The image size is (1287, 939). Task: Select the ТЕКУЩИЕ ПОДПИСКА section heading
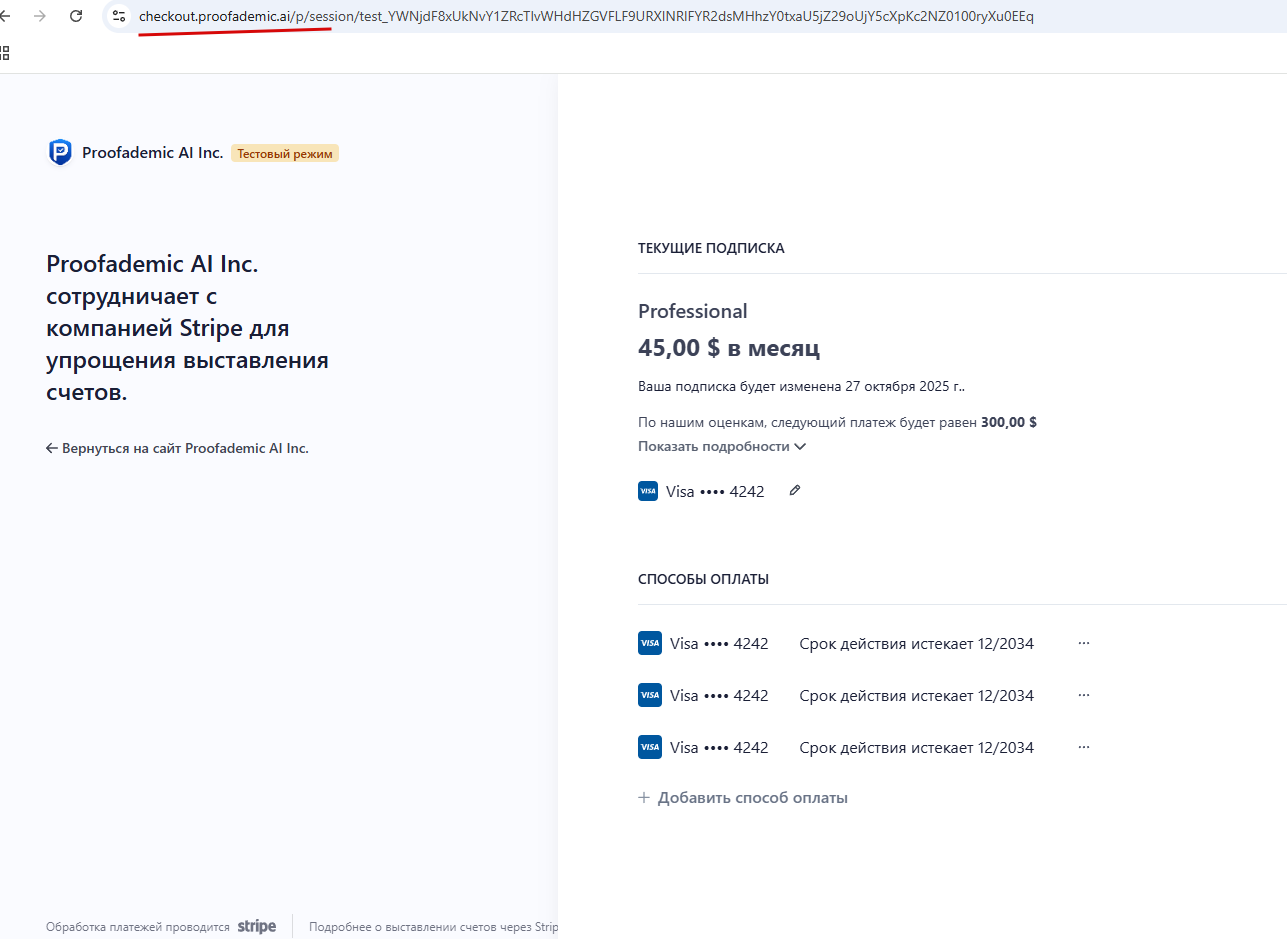click(711, 248)
